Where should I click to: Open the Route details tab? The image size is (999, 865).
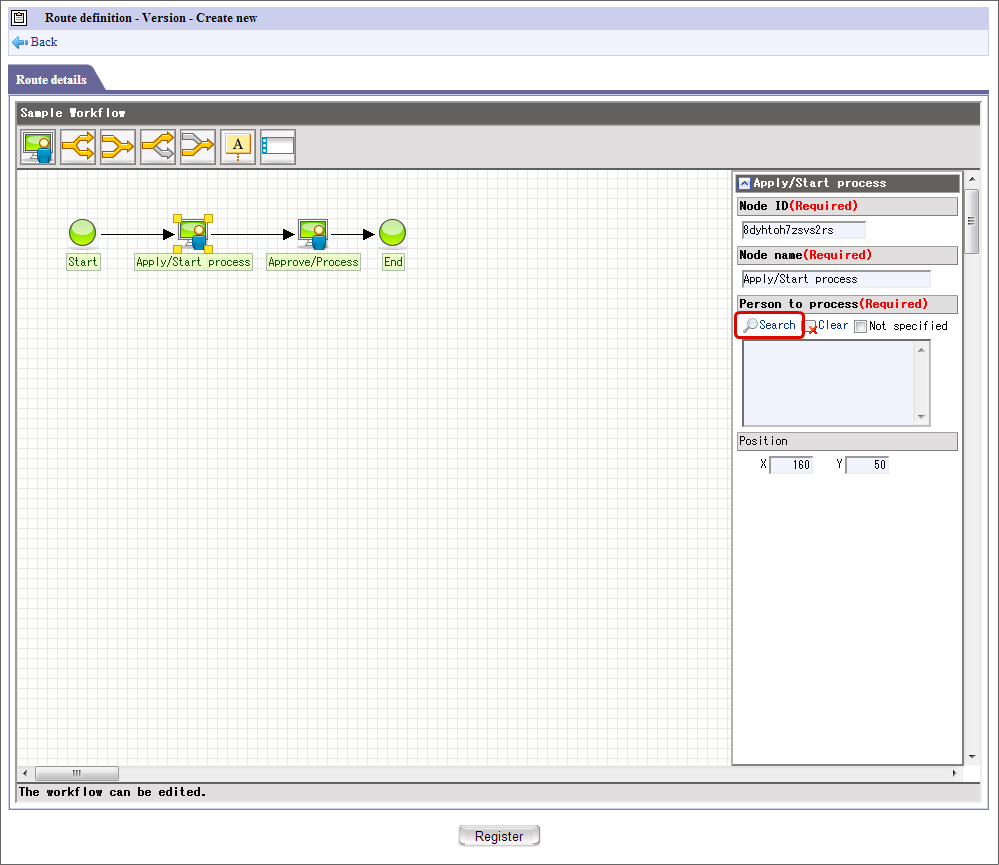(x=52, y=80)
